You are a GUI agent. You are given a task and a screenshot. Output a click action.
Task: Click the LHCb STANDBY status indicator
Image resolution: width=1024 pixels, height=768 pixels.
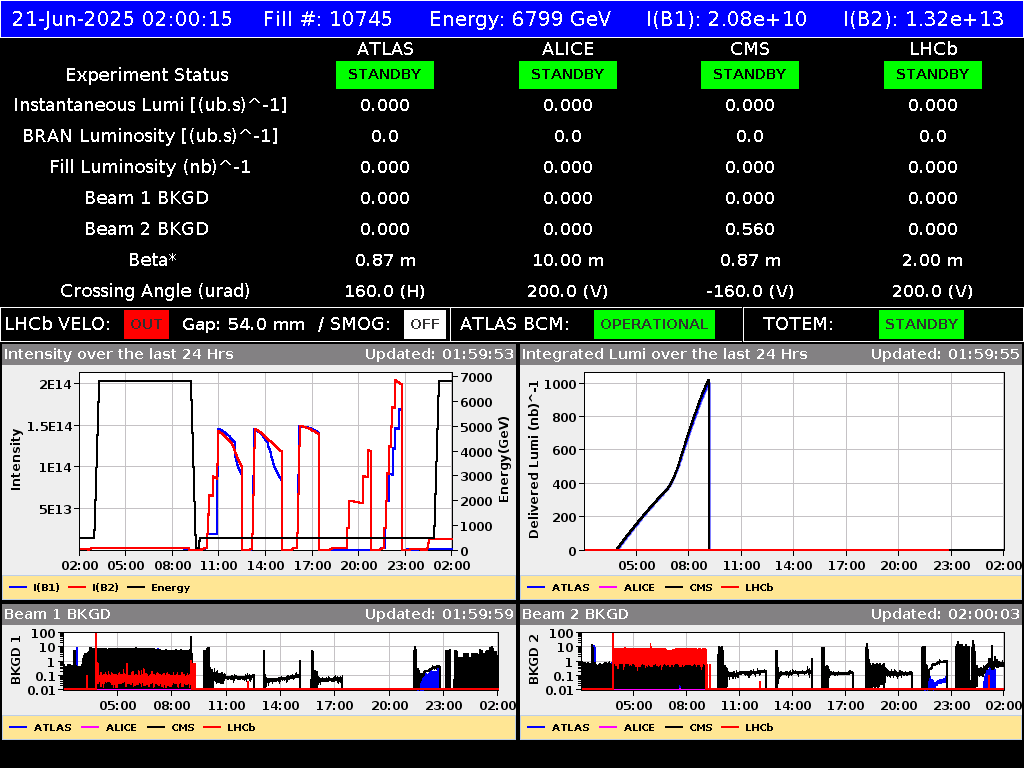click(x=933, y=75)
